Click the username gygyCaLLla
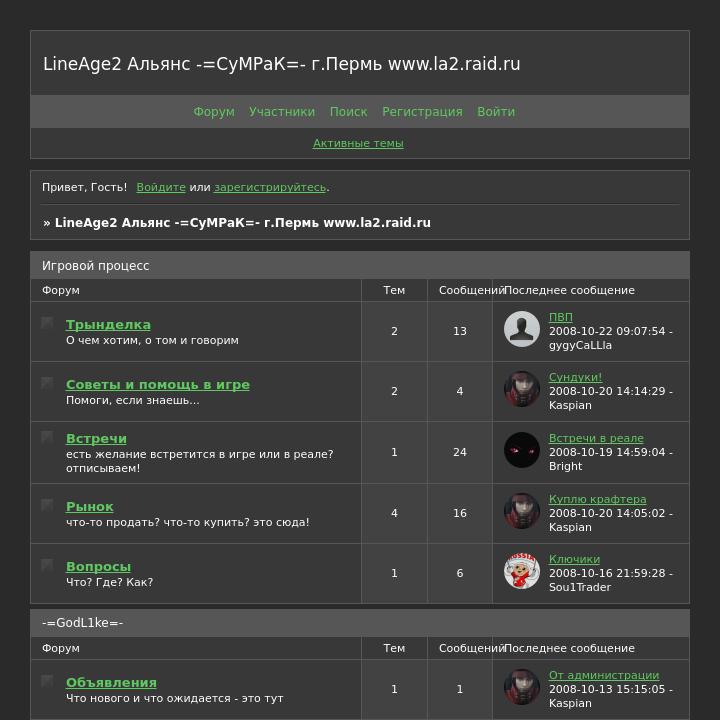This screenshot has width=720, height=720. (x=580, y=345)
